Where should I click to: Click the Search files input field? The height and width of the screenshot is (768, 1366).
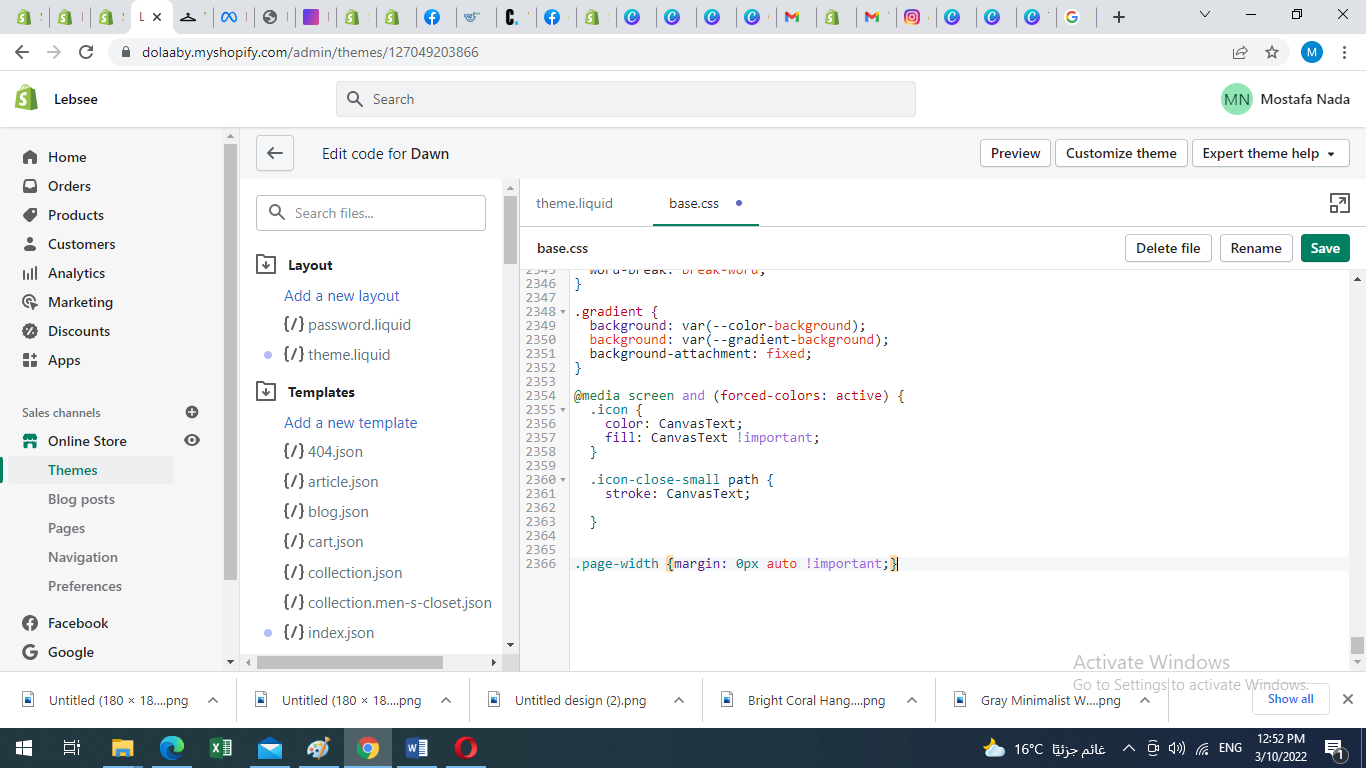coord(383,213)
